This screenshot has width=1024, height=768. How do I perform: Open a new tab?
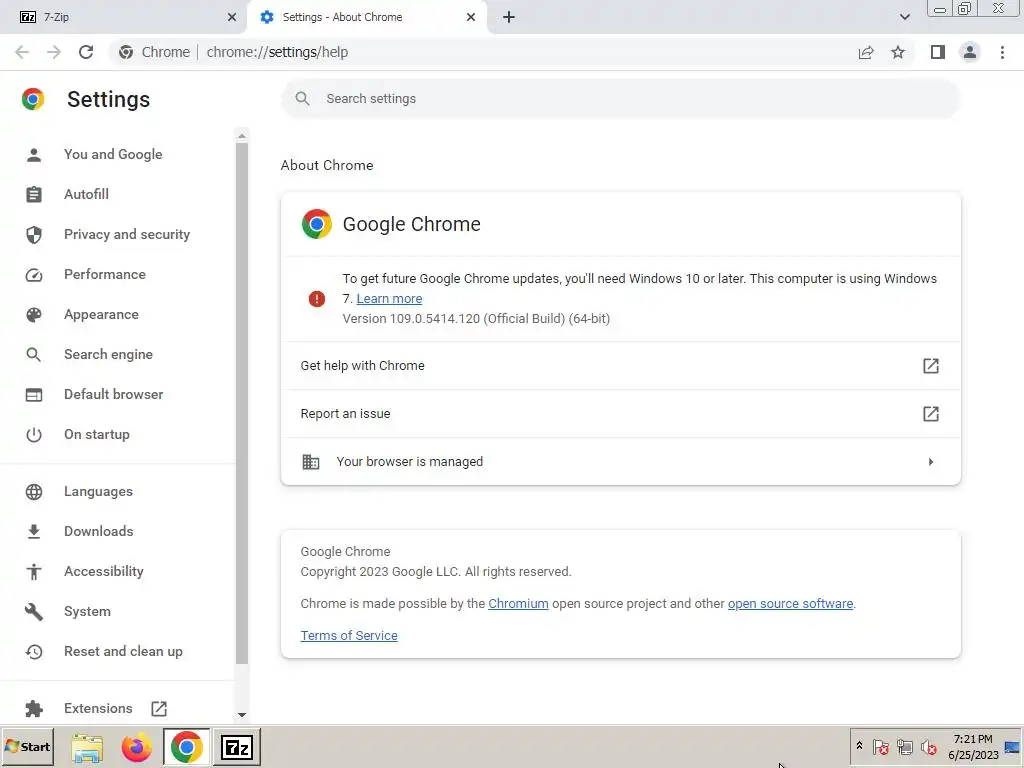coord(509,17)
